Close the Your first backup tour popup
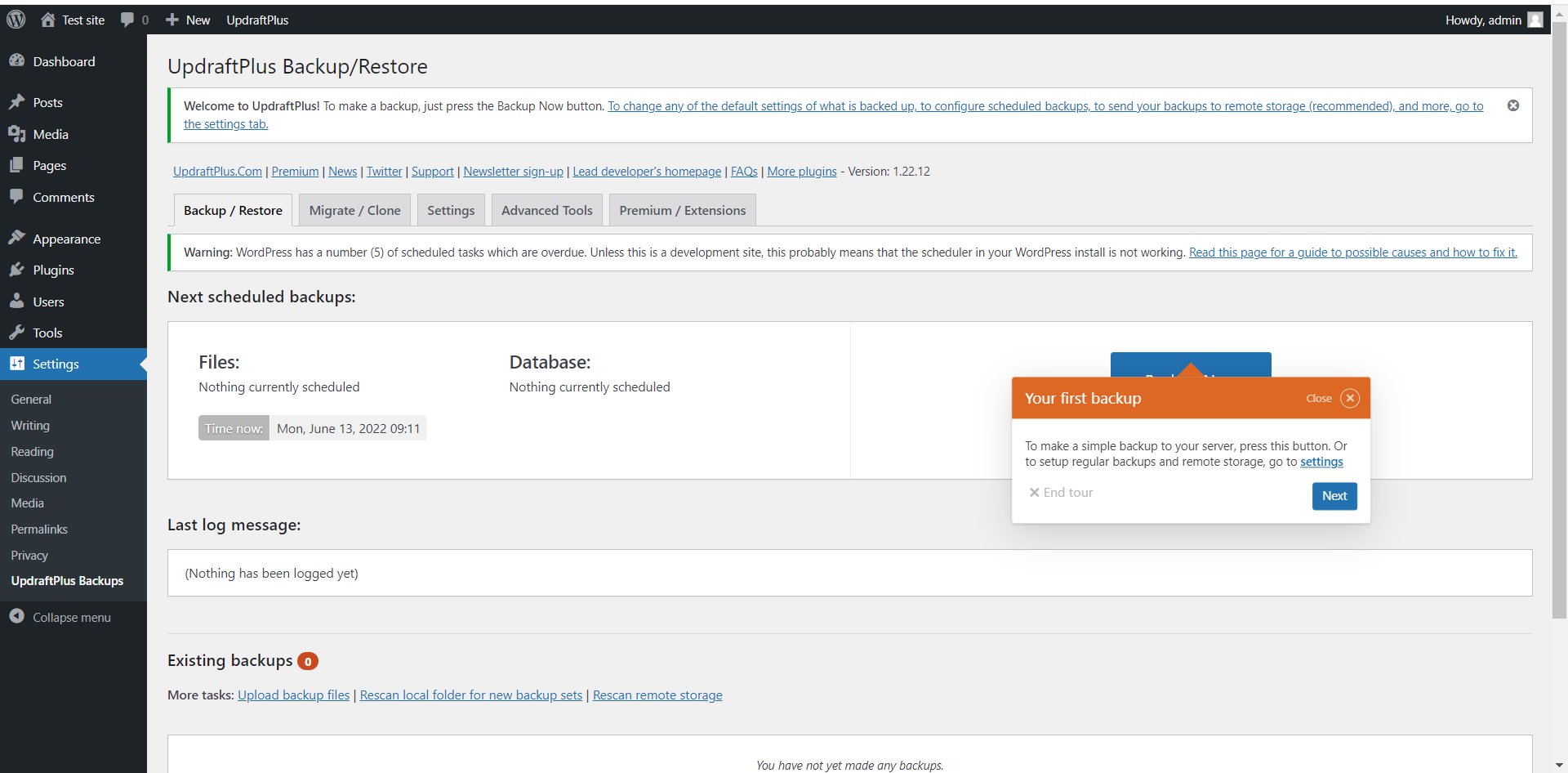 pyautogui.click(x=1350, y=398)
